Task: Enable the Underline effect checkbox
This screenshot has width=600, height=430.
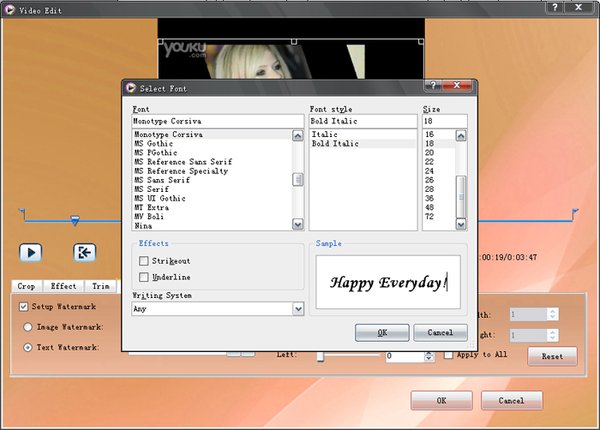Action: 144,277
